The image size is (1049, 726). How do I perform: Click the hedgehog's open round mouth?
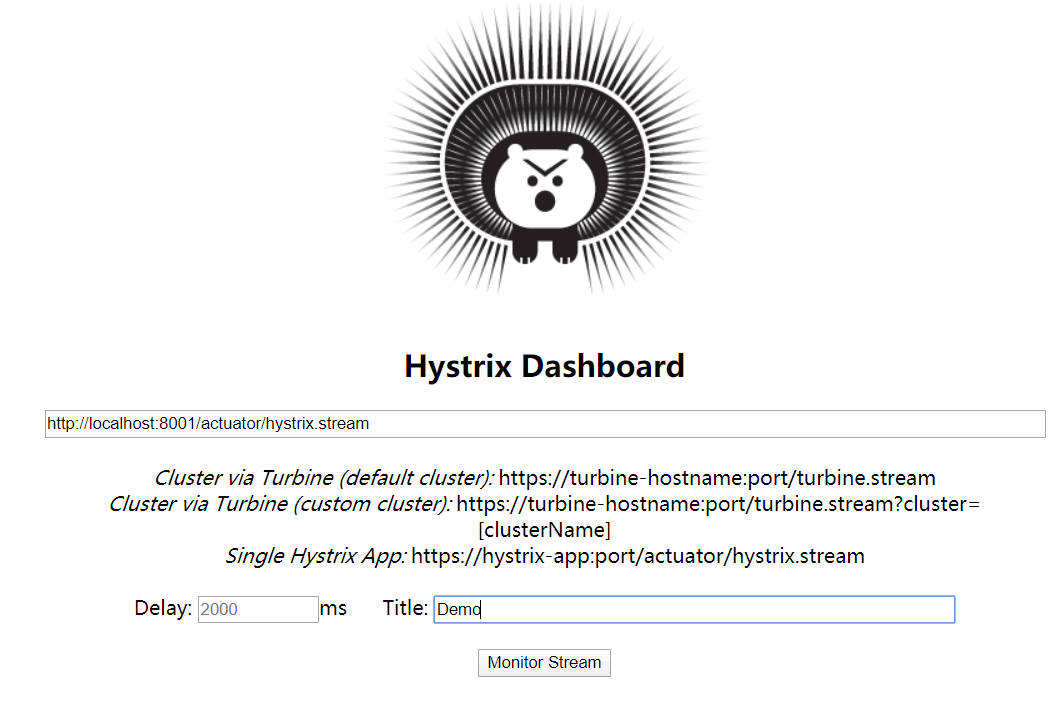545,200
